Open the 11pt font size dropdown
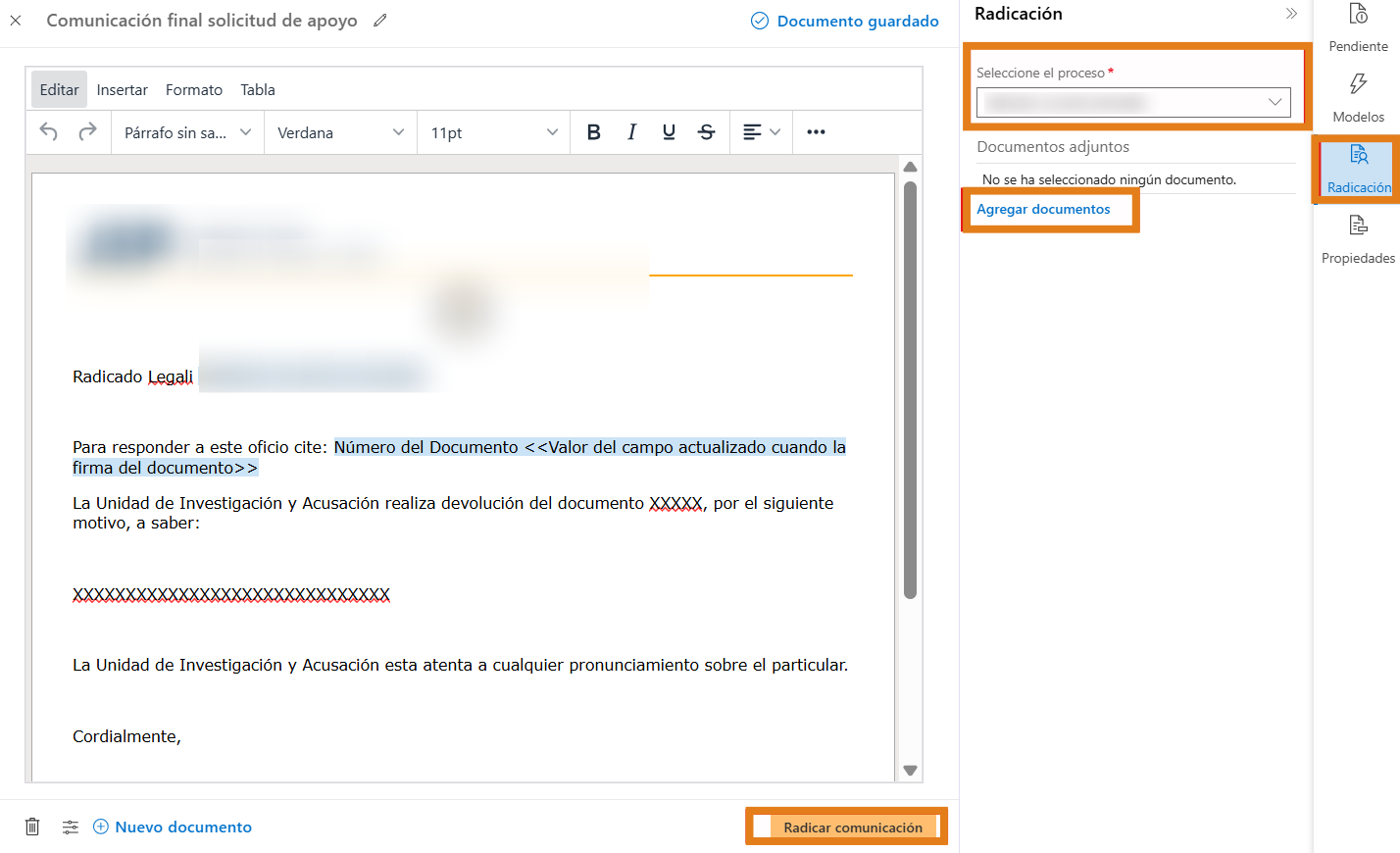1400x853 pixels. click(x=493, y=132)
